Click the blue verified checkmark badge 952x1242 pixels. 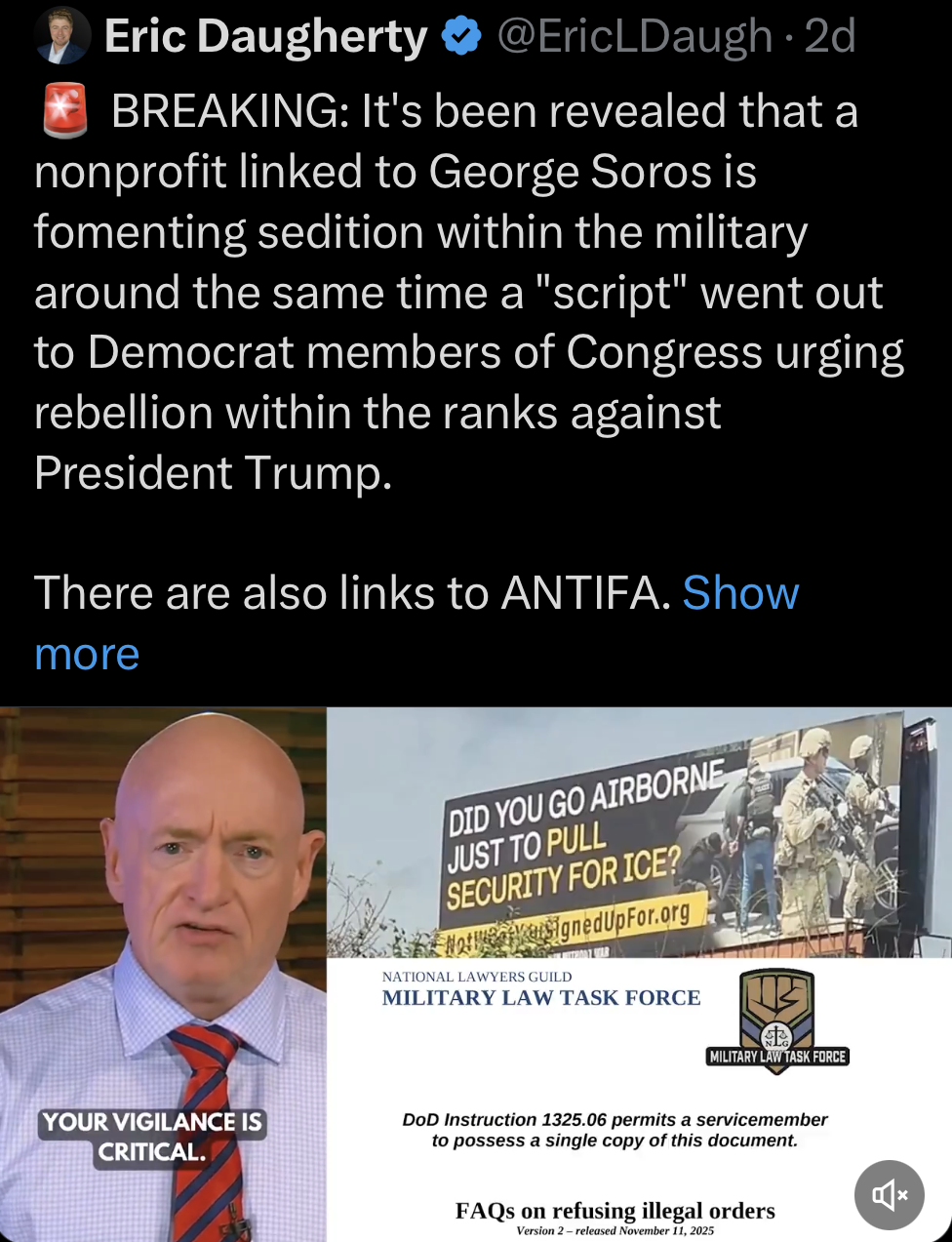point(461,36)
